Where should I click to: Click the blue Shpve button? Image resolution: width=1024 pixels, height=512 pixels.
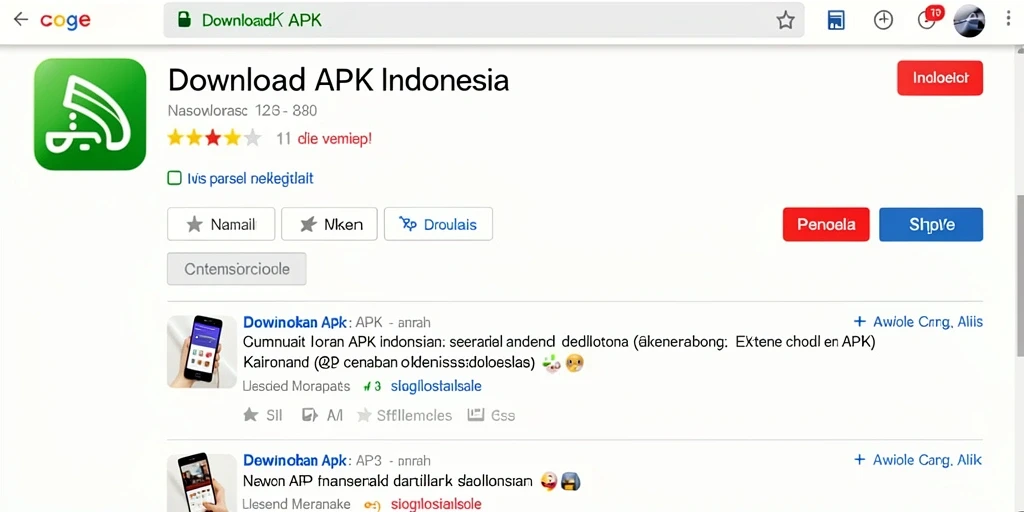[931, 225]
